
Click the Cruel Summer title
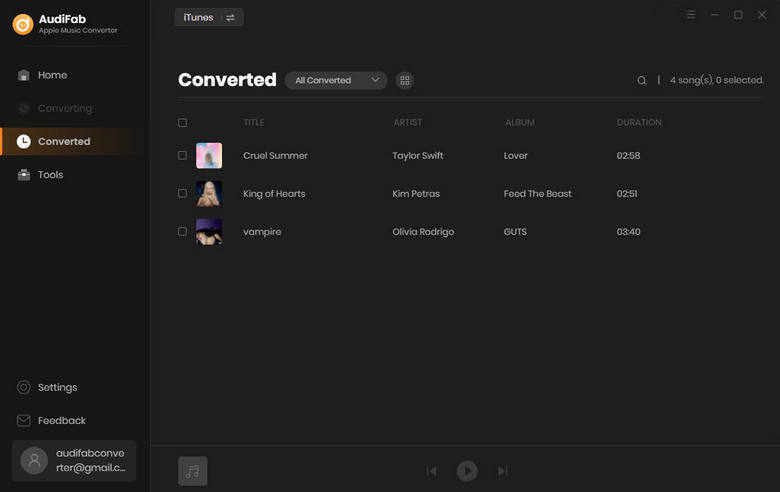tap(275, 155)
